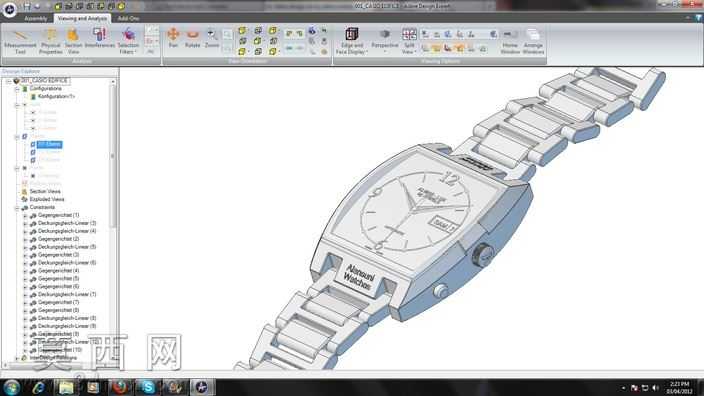This screenshot has height=396, width=704.
Task: Select Gegengerichtet (8) constraint
Action: click(x=58, y=310)
